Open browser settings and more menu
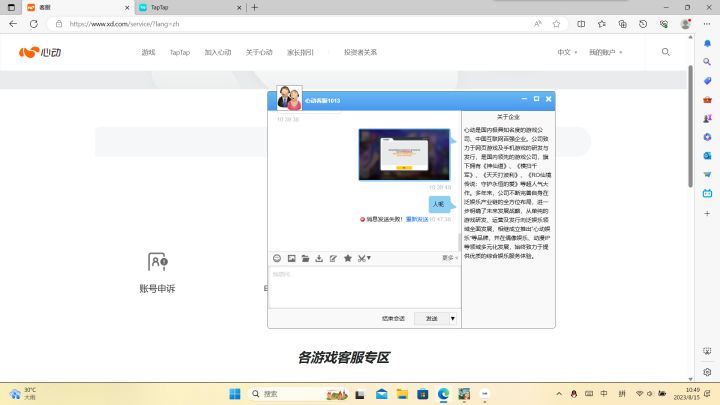The image size is (720, 405). 707,24
